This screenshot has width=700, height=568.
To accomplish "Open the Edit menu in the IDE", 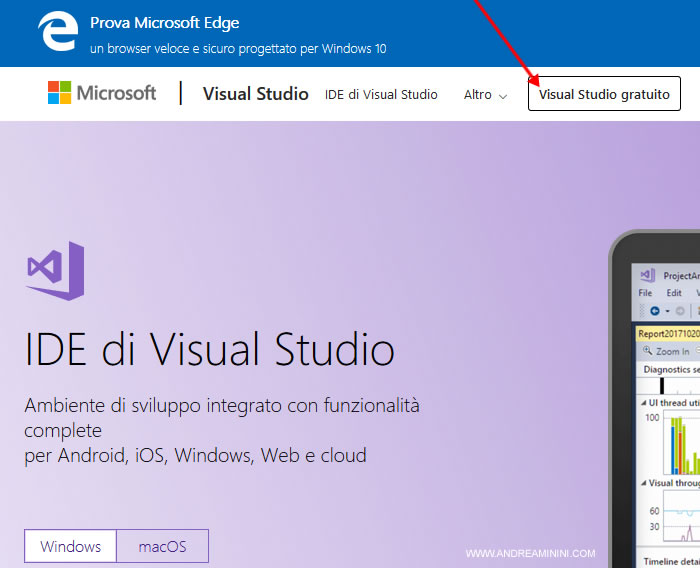I will point(674,293).
